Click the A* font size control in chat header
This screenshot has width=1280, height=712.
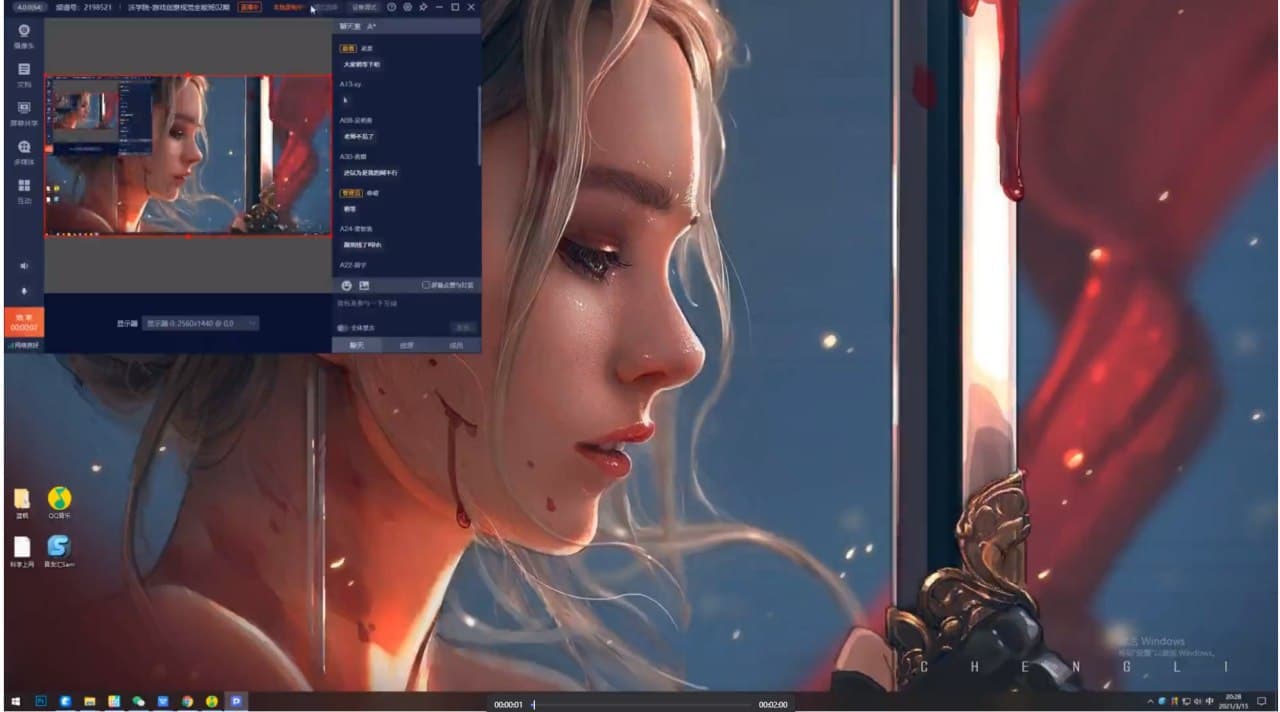click(372, 25)
